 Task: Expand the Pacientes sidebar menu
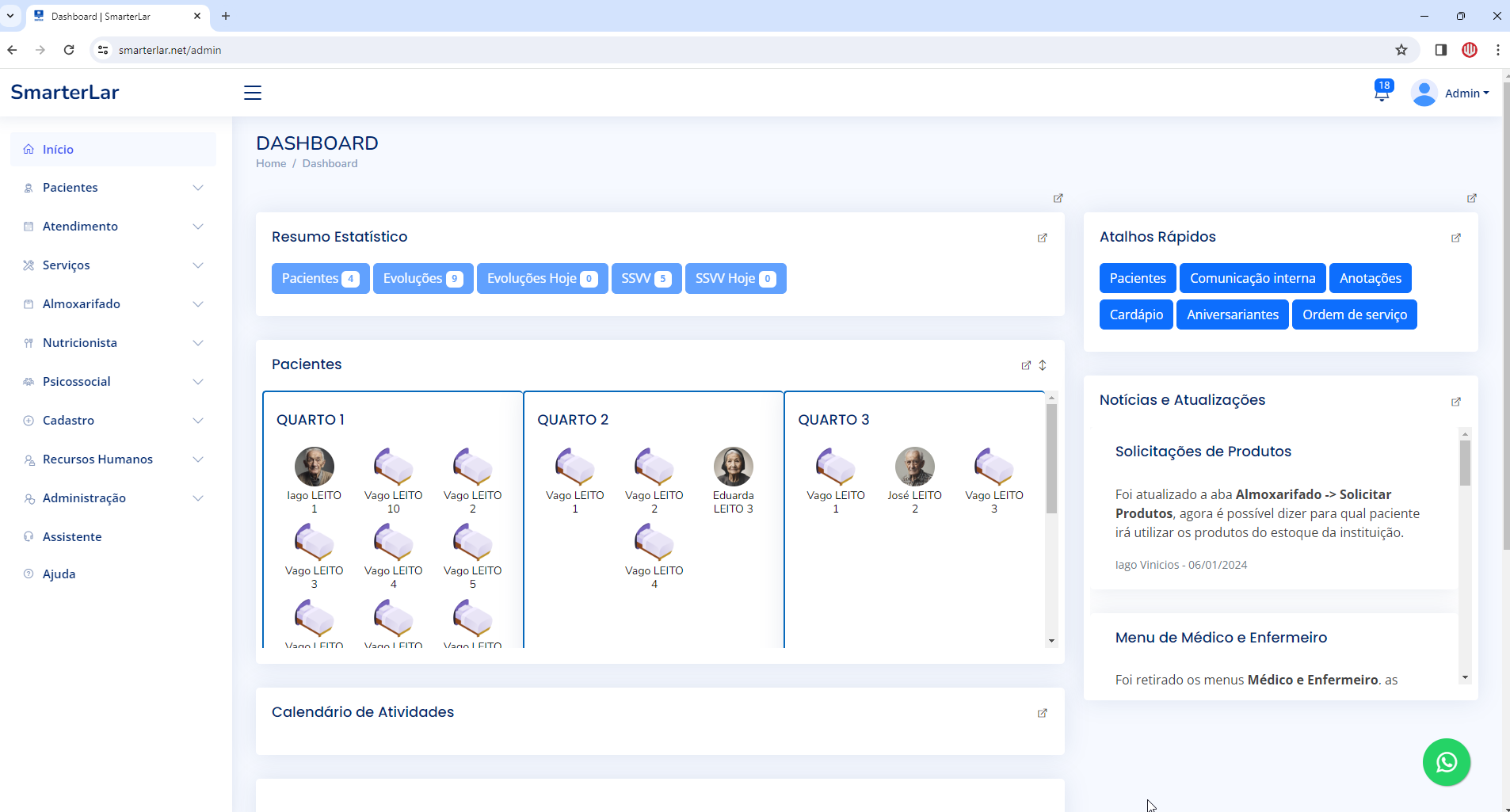pos(113,188)
